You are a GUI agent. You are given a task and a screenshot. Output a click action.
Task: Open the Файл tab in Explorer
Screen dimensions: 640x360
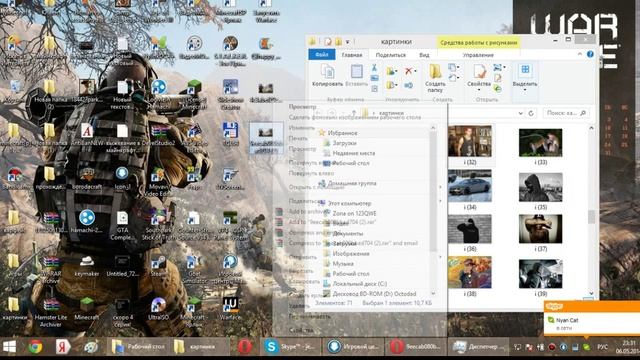322,55
